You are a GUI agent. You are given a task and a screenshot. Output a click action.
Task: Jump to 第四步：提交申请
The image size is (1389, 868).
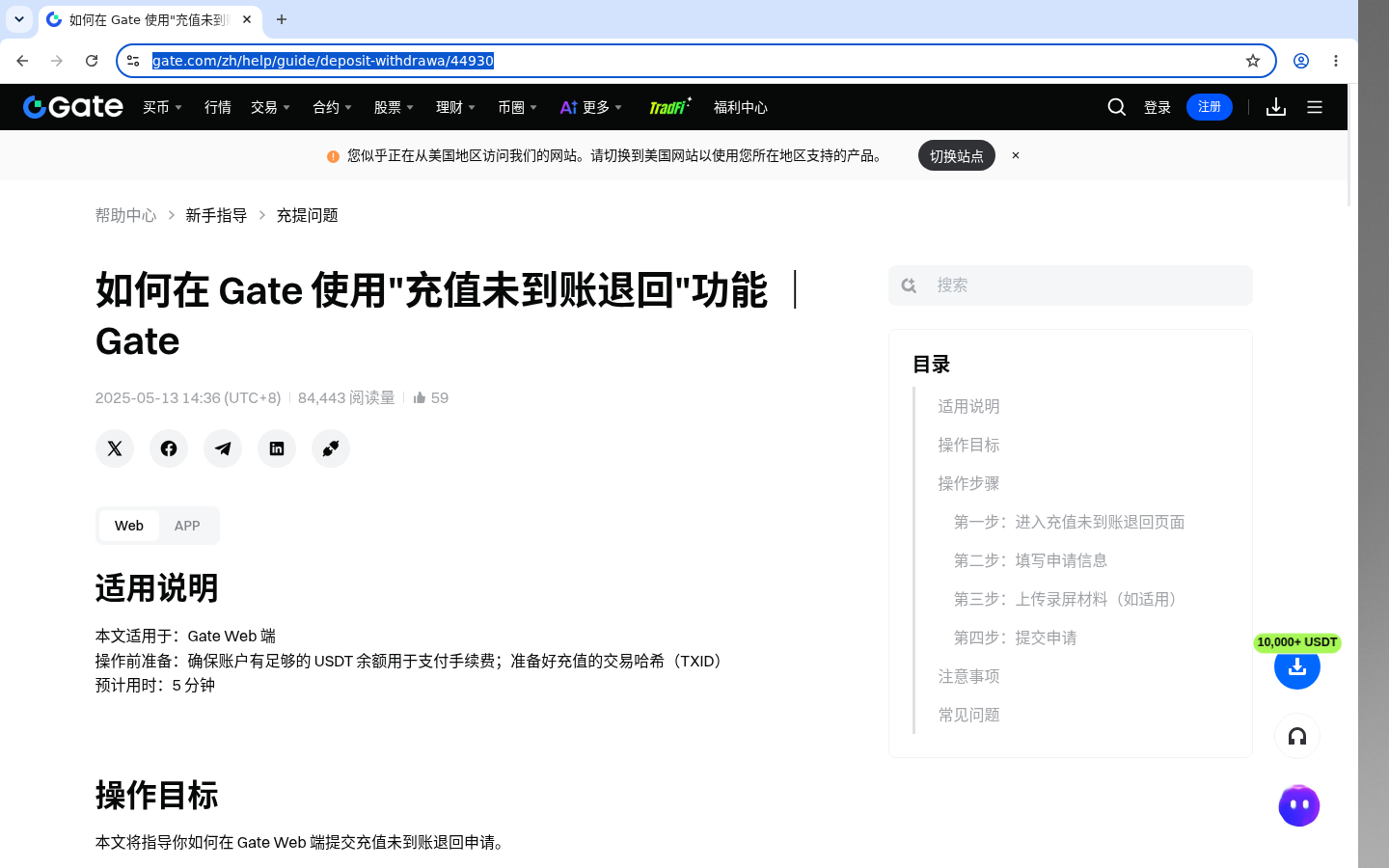(1015, 637)
